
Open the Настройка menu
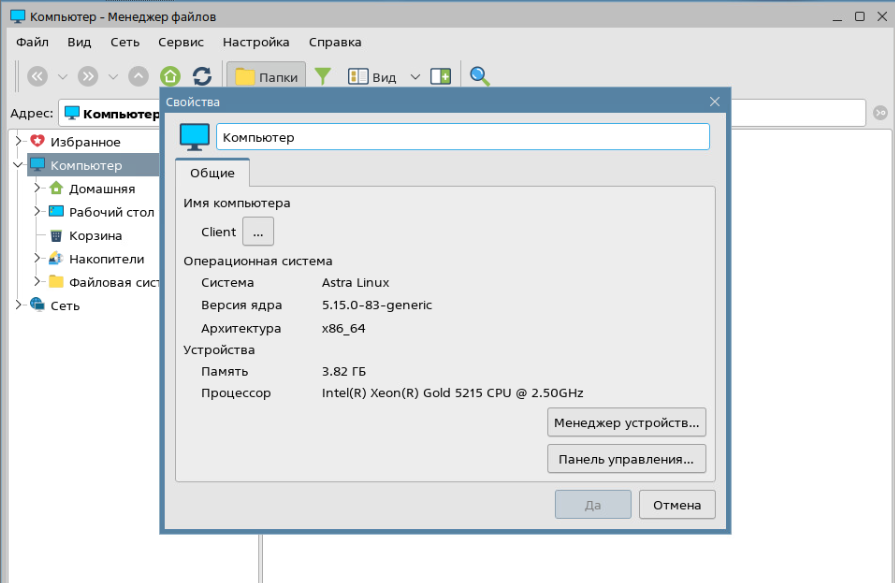coord(256,42)
